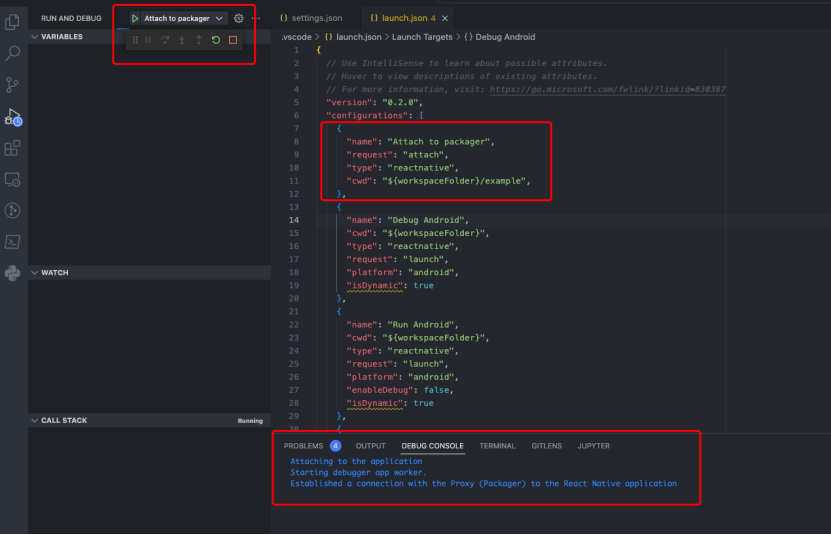Click line number 14 in gutter
The height and width of the screenshot is (535, 831).
[294, 220]
